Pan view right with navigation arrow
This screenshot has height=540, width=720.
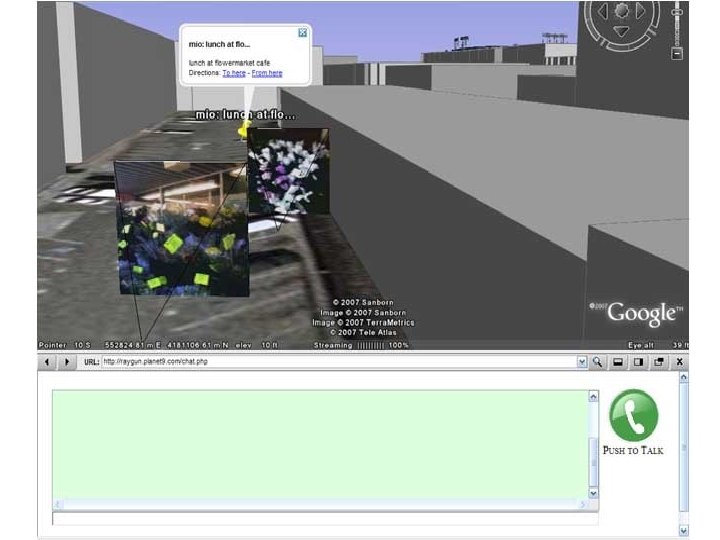640,11
